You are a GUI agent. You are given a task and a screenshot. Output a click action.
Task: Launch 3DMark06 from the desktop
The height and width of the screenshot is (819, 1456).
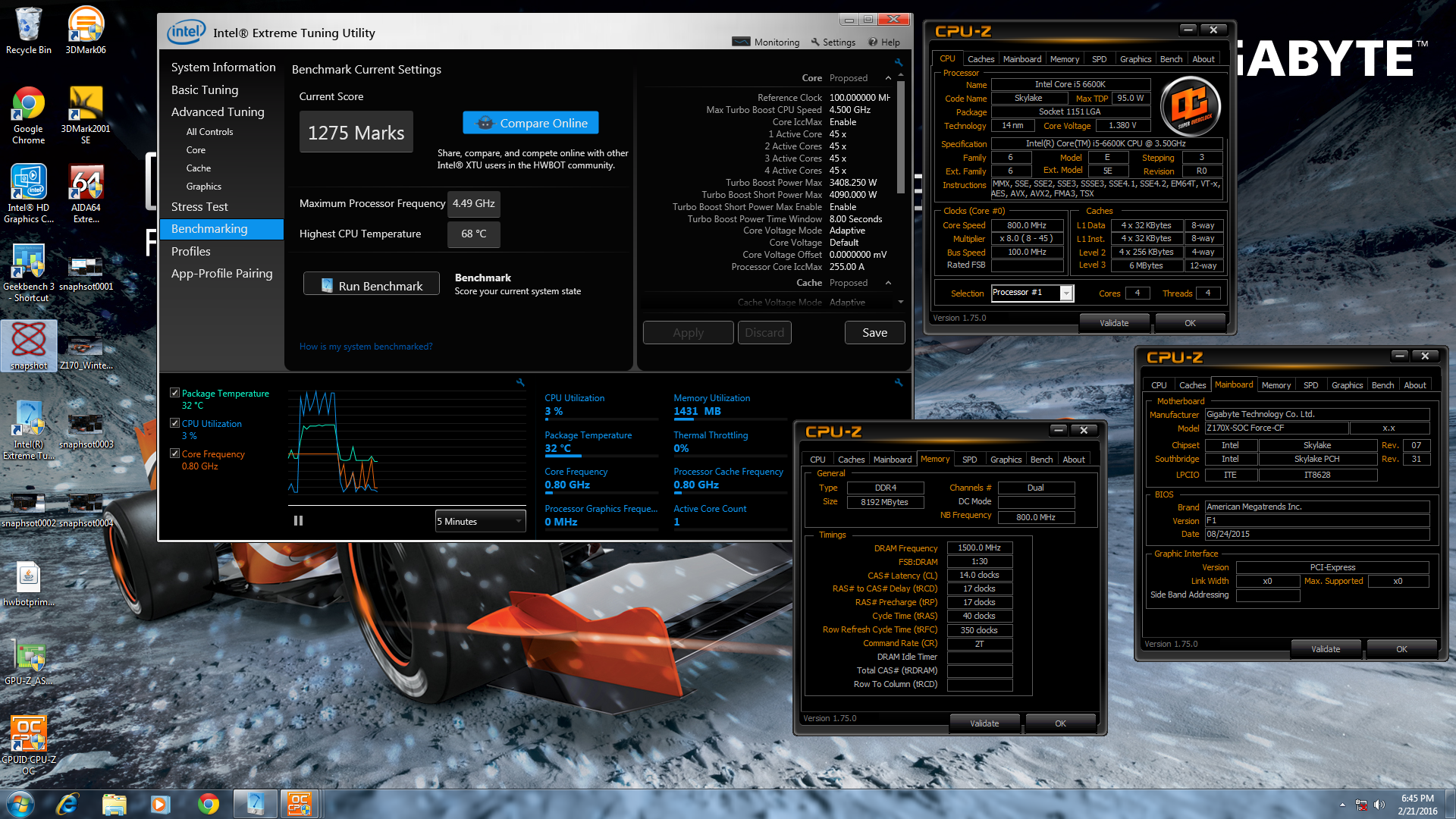86,30
